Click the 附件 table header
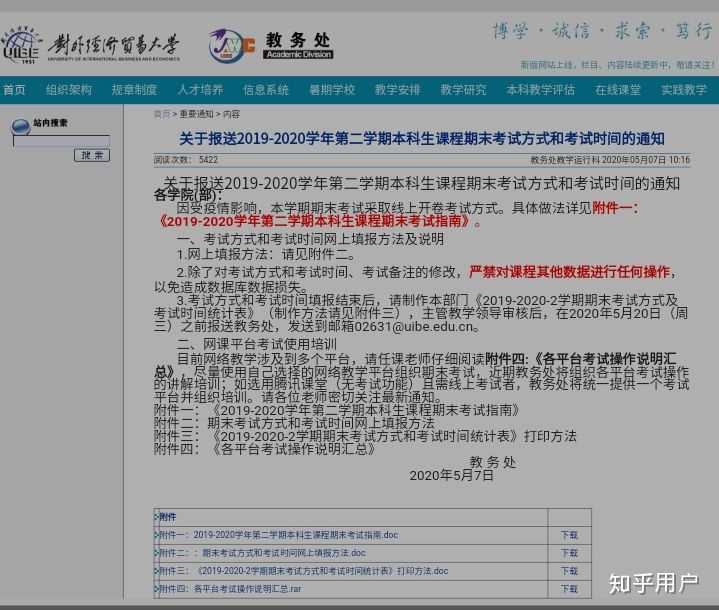 167,517
